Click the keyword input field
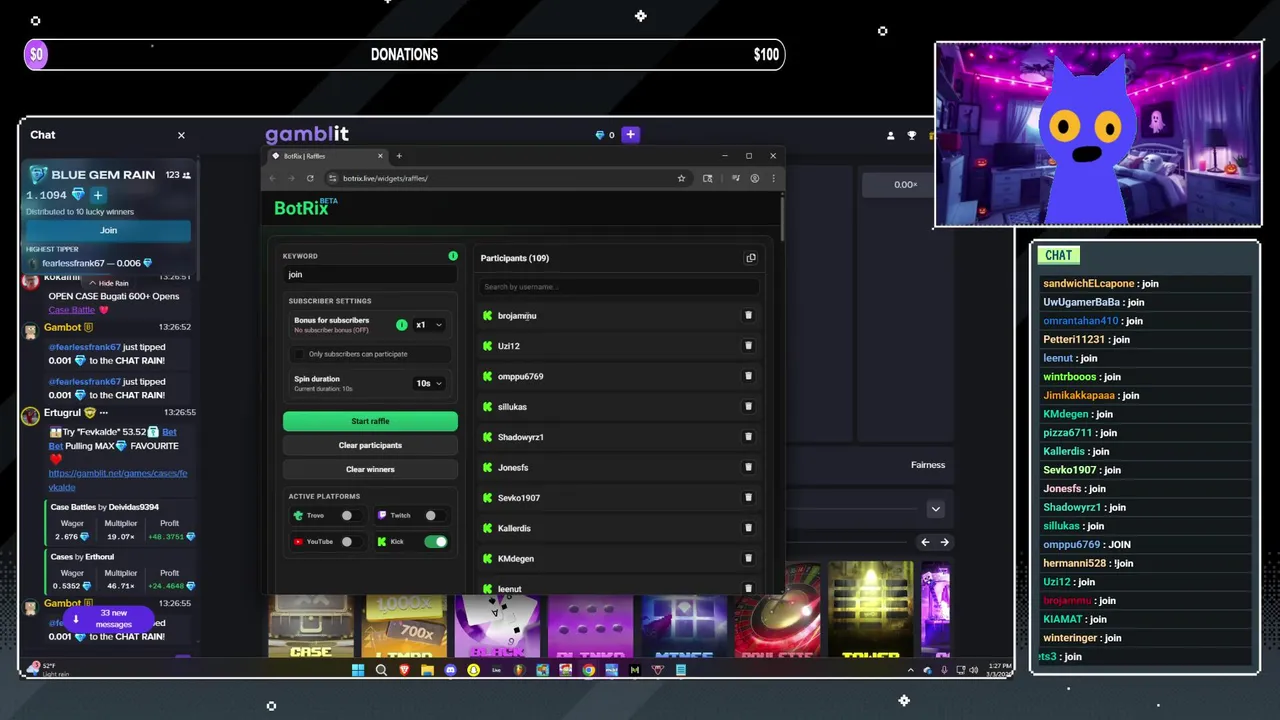This screenshot has height=720, width=1280. (370, 274)
